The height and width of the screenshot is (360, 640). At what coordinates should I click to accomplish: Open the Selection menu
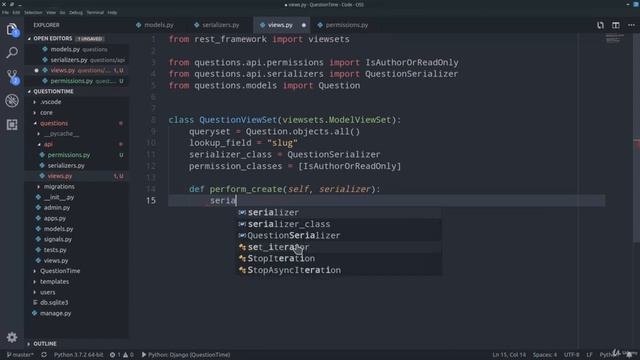pyautogui.click(x=33, y=13)
